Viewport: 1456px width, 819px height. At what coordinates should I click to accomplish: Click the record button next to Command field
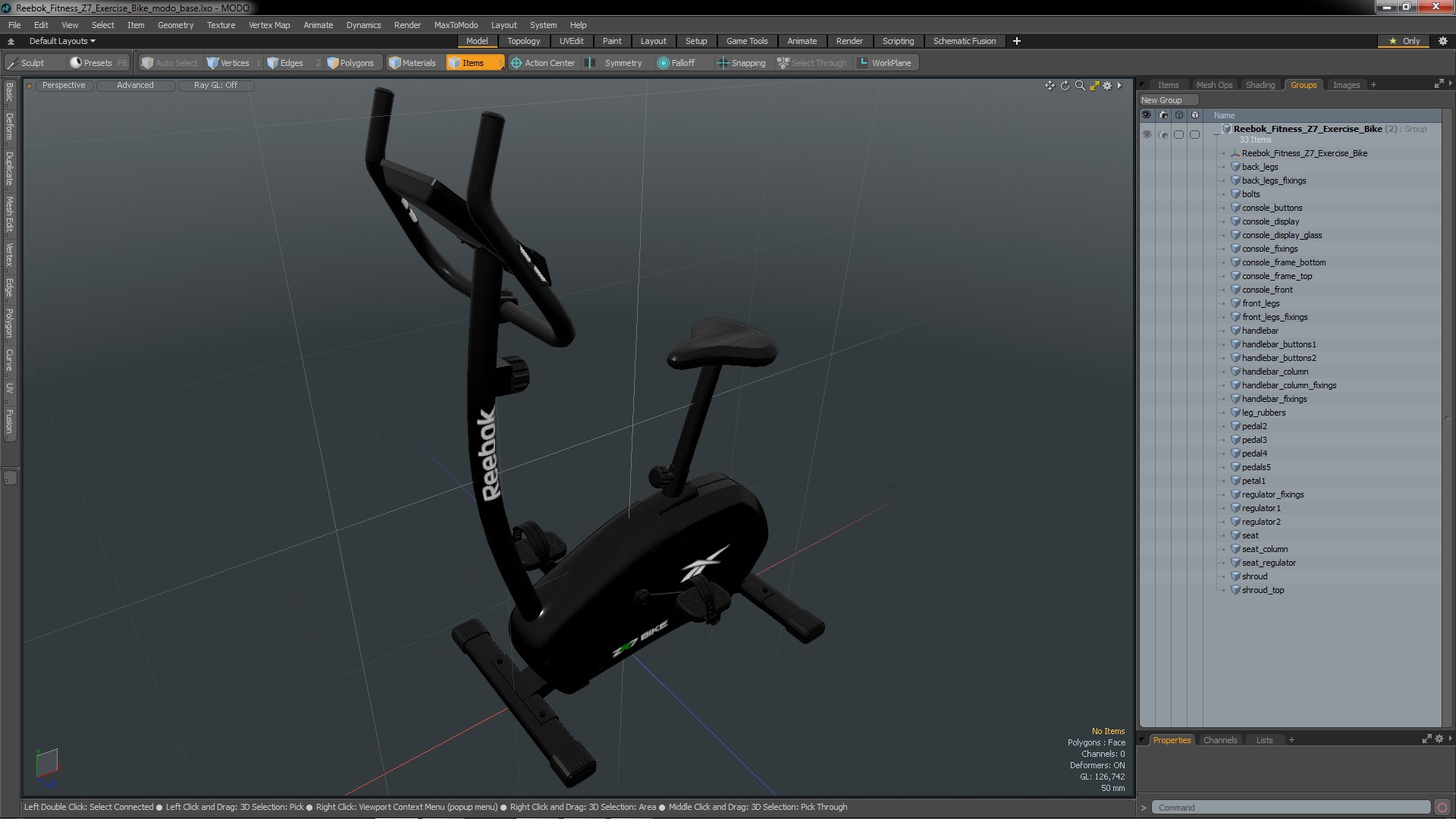[1442, 808]
